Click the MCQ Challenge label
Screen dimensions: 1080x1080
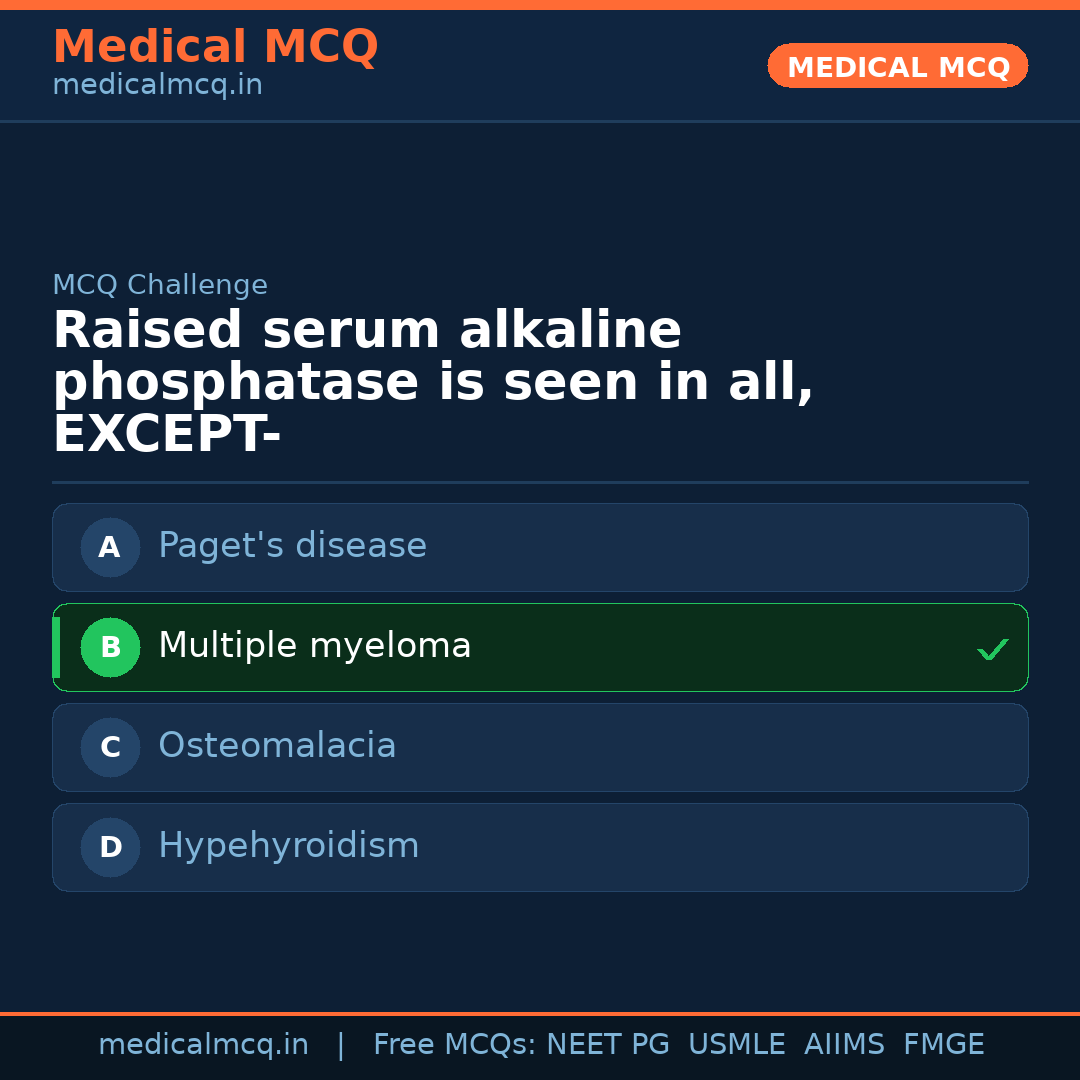click(x=160, y=285)
